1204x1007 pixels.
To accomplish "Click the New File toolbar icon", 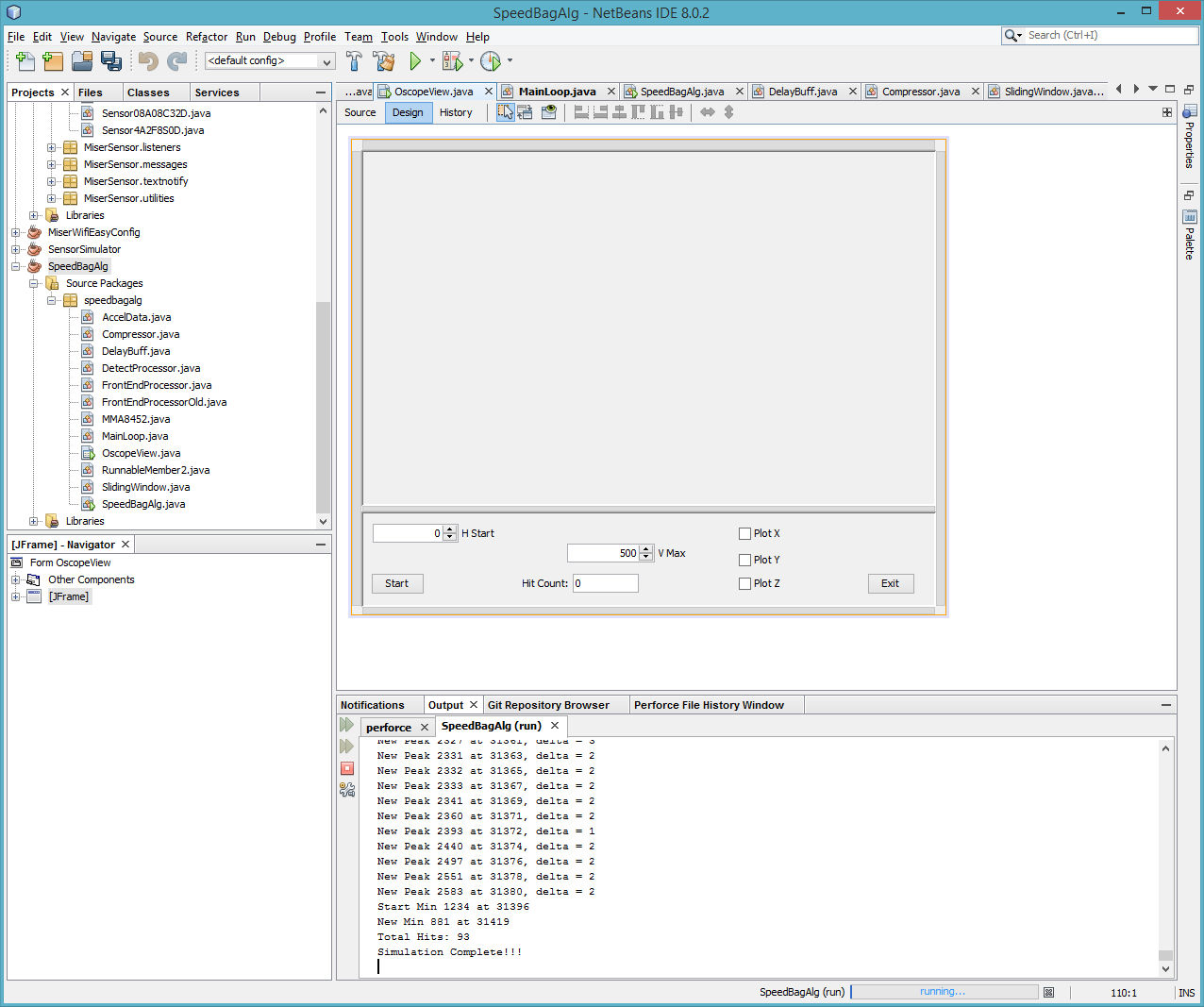I will click(25, 61).
